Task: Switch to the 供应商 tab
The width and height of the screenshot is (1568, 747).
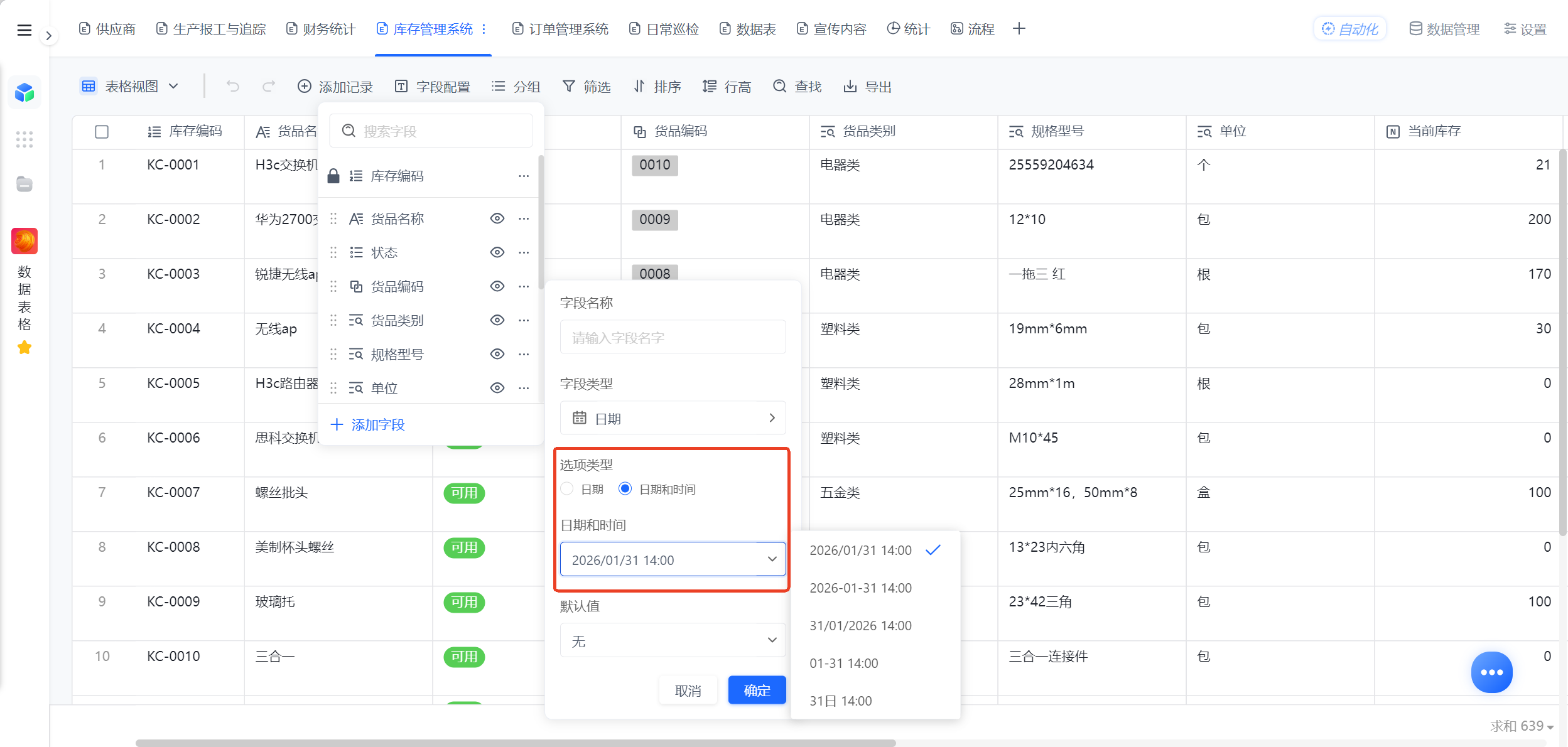Action: point(107,29)
